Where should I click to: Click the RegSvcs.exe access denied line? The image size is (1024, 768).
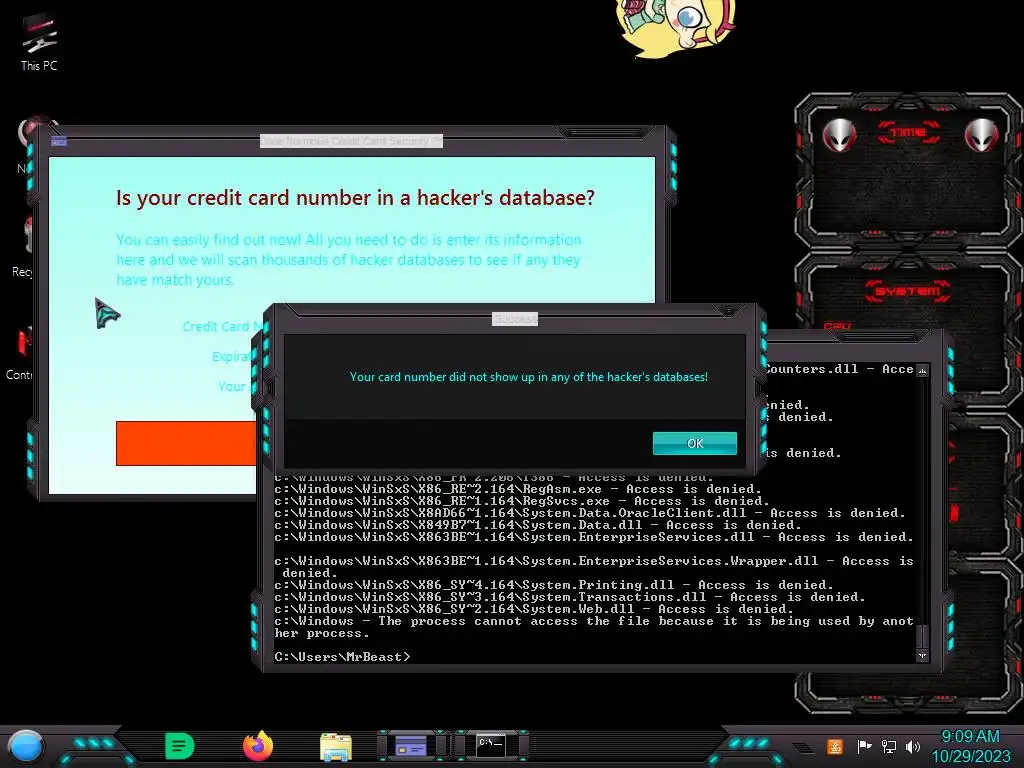click(522, 501)
